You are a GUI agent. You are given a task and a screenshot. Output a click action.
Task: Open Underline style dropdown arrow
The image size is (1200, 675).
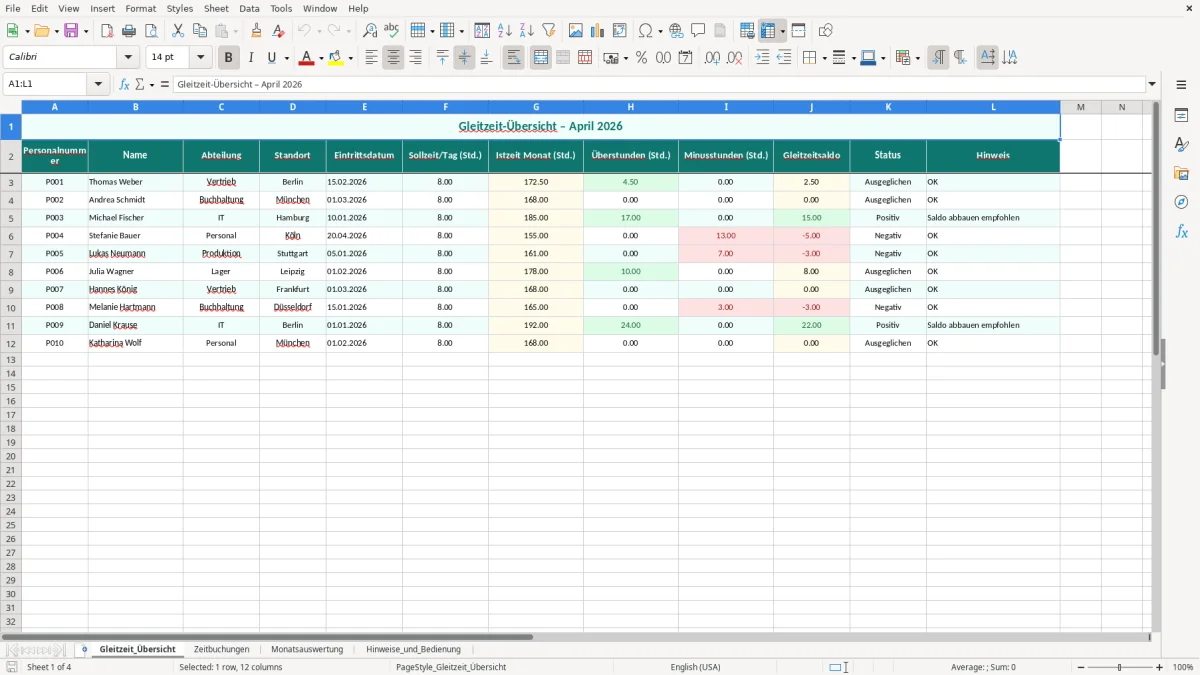(286, 58)
